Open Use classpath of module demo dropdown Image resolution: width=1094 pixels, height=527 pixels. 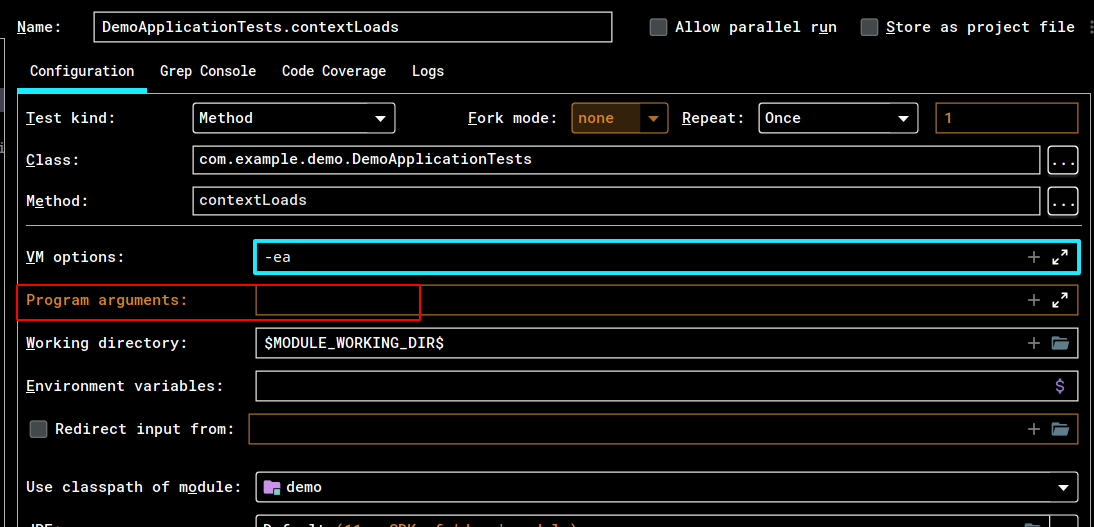(667, 487)
